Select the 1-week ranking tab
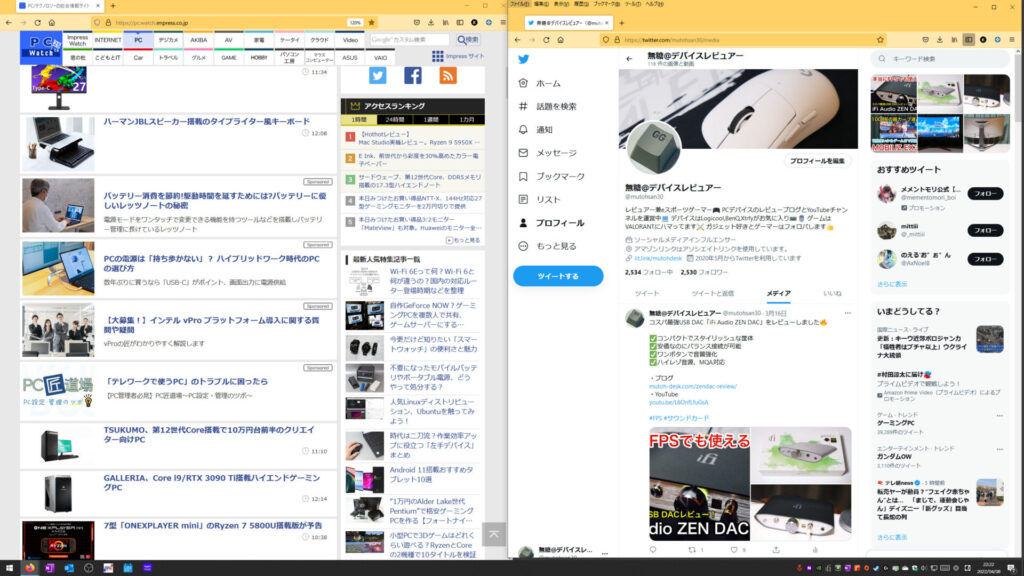 coord(431,120)
